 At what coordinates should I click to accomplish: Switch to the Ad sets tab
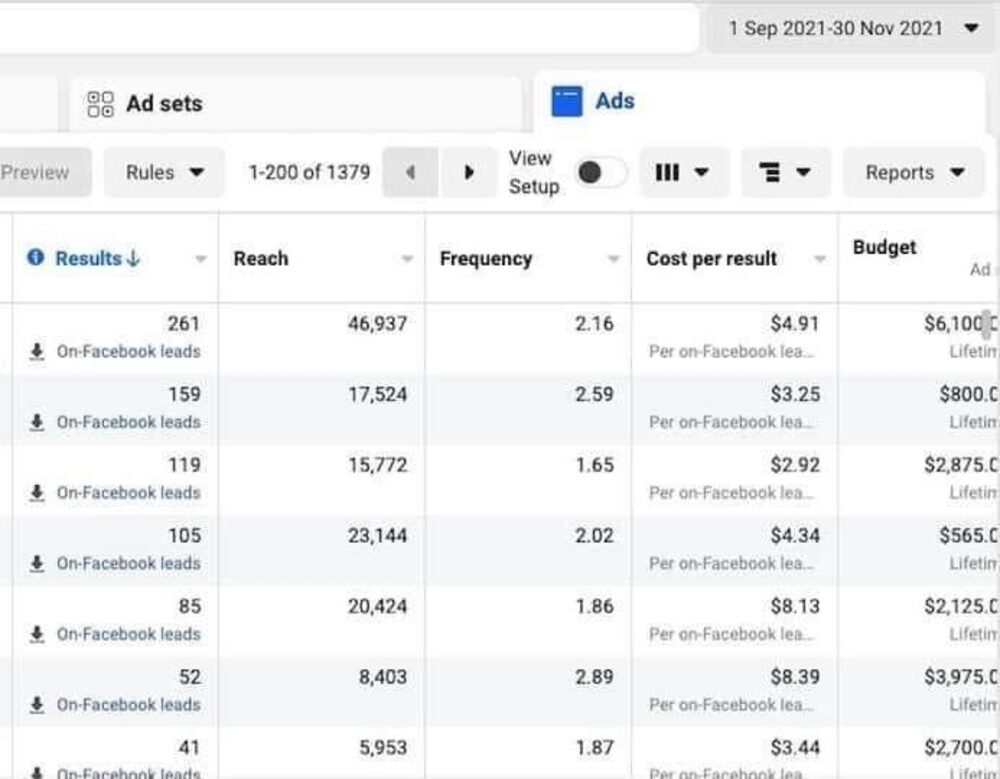point(295,103)
